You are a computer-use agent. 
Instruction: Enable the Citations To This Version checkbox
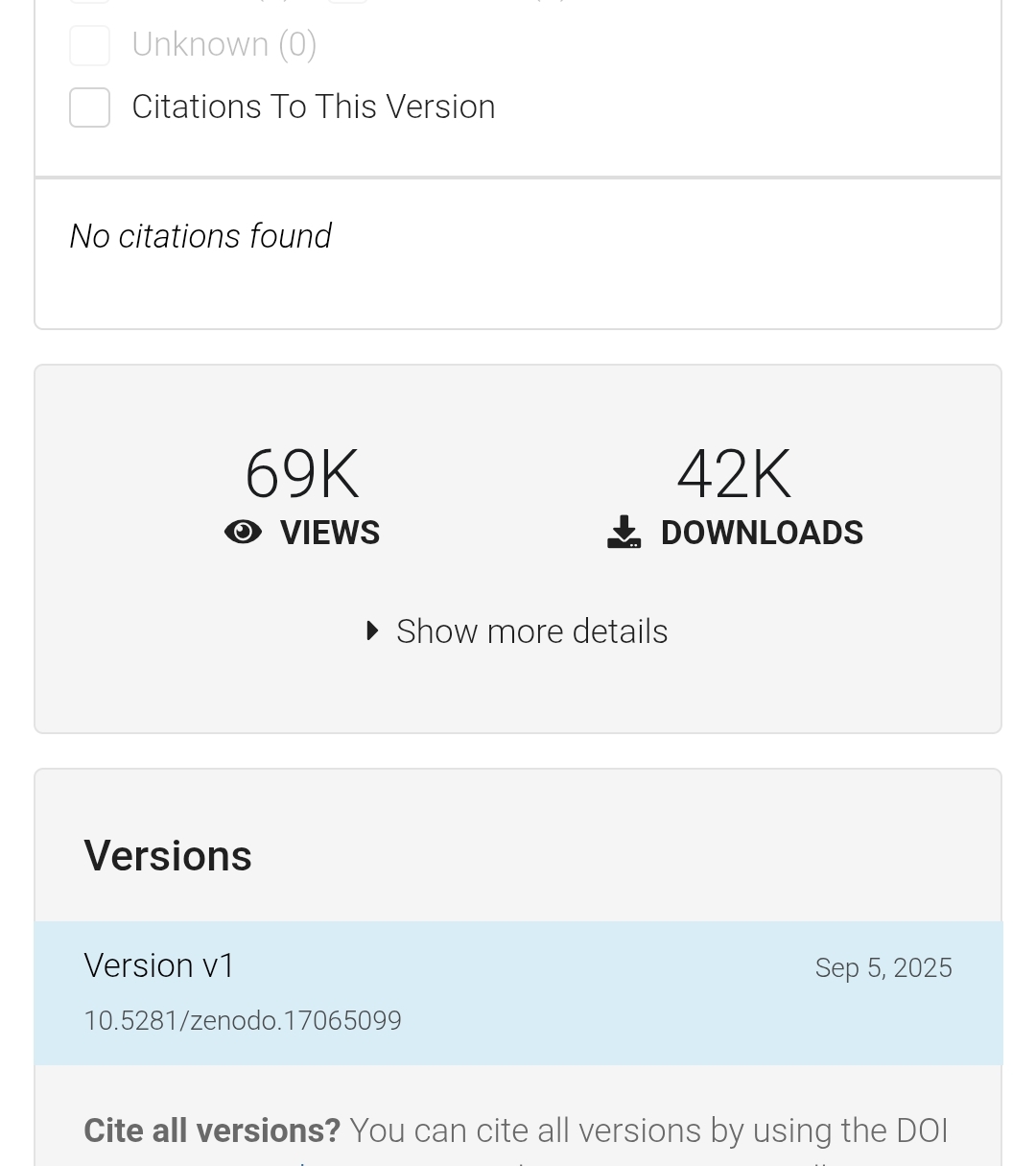(x=89, y=107)
